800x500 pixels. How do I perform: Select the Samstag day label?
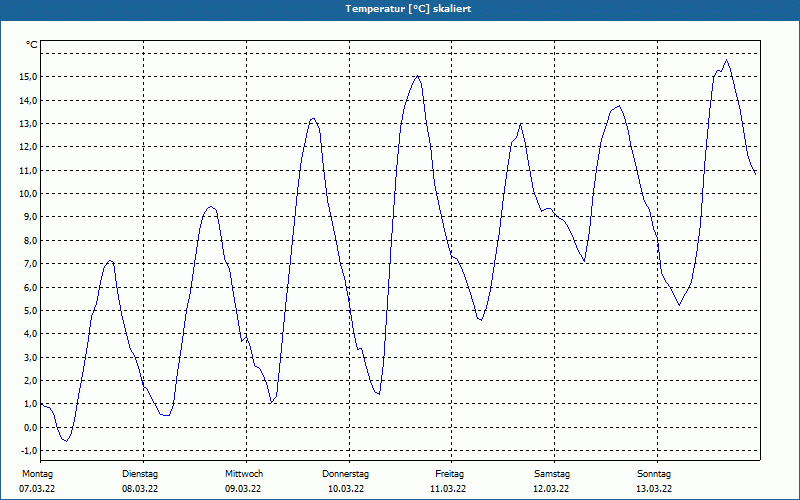pyautogui.click(x=552, y=474)
